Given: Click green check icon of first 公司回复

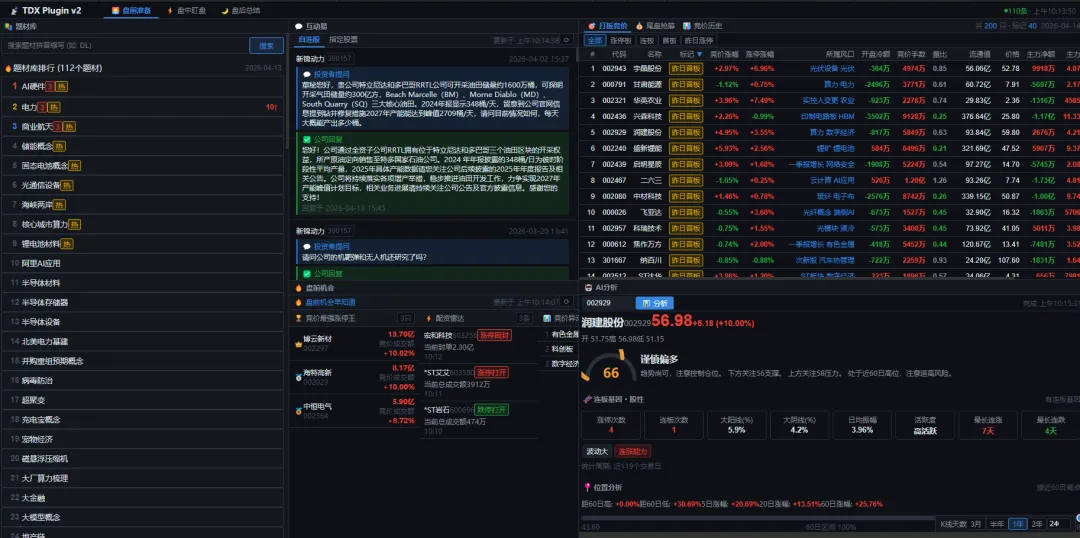Looking at the screenshot, I should tap(307, 138).
